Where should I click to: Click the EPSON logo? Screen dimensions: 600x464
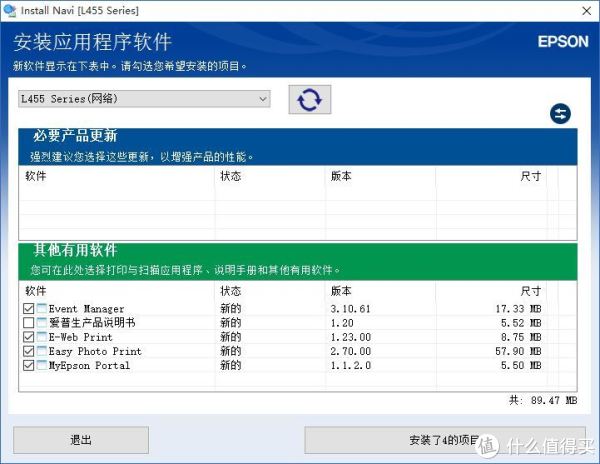tap(563, 42)
